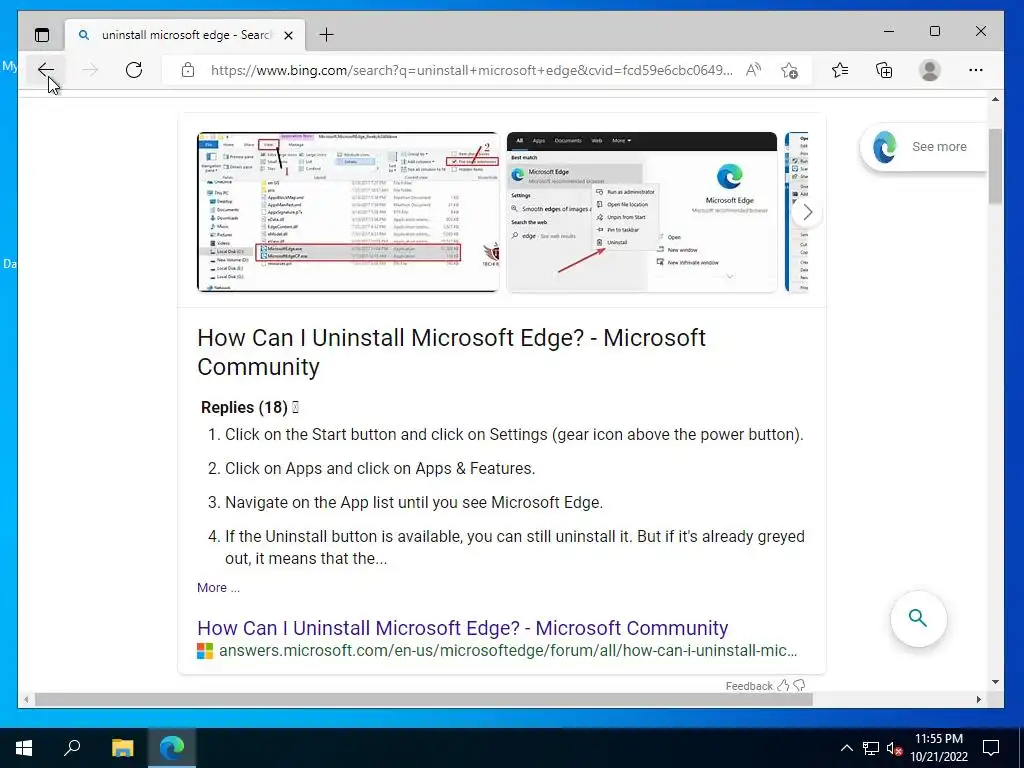The height and width of the screenshot is (768, 1024).
Task: Give thumbs up feedback
Action: point(783,685)
